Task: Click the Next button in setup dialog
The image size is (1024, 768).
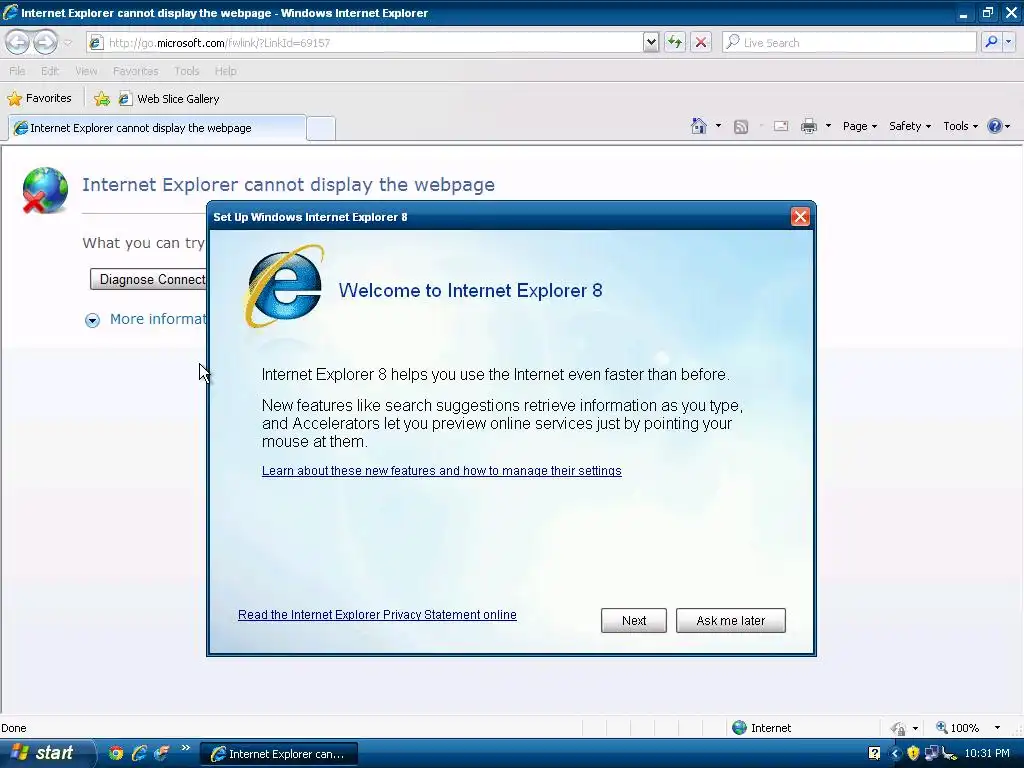Action: point(633,620)
